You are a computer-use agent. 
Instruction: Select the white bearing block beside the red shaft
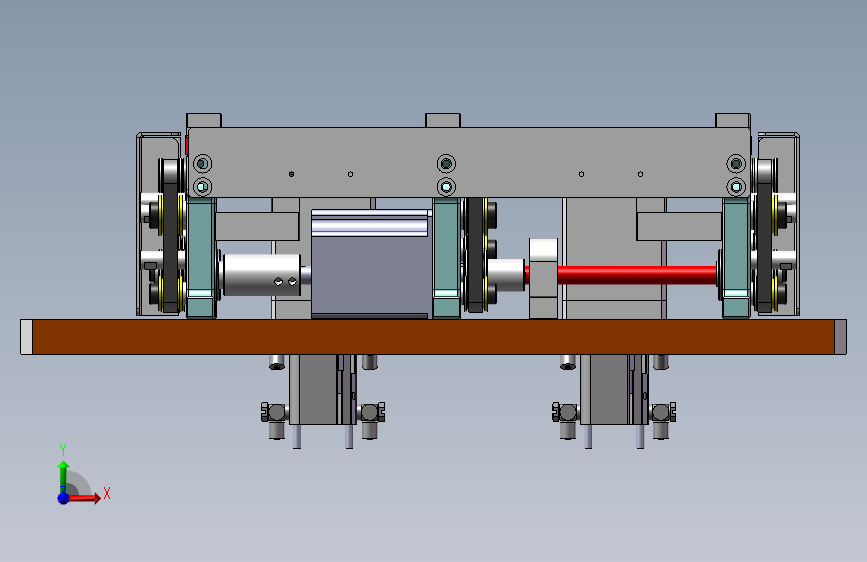click(543, 278)
